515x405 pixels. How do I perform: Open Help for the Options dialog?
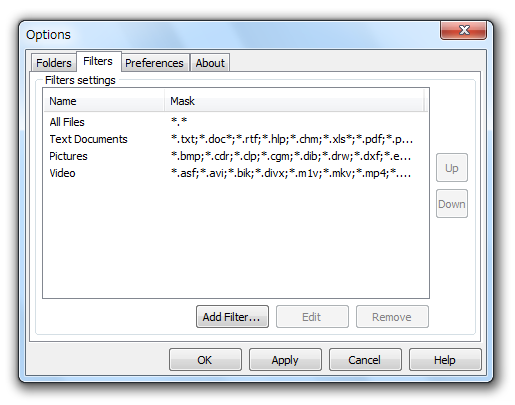coord(445,360)
